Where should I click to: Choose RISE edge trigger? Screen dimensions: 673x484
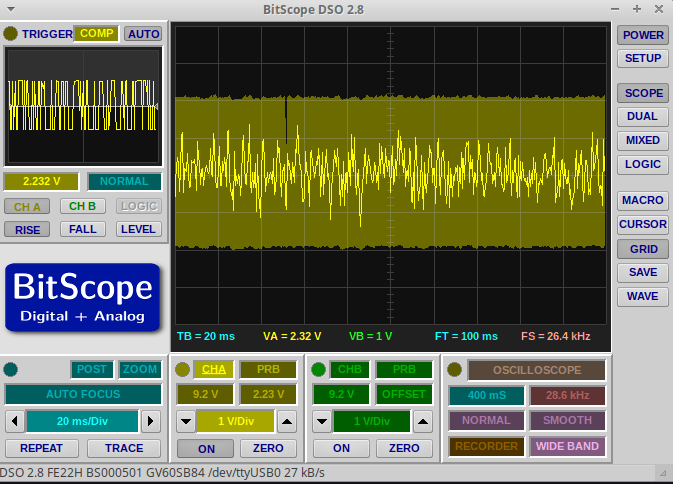coord(27,230)
